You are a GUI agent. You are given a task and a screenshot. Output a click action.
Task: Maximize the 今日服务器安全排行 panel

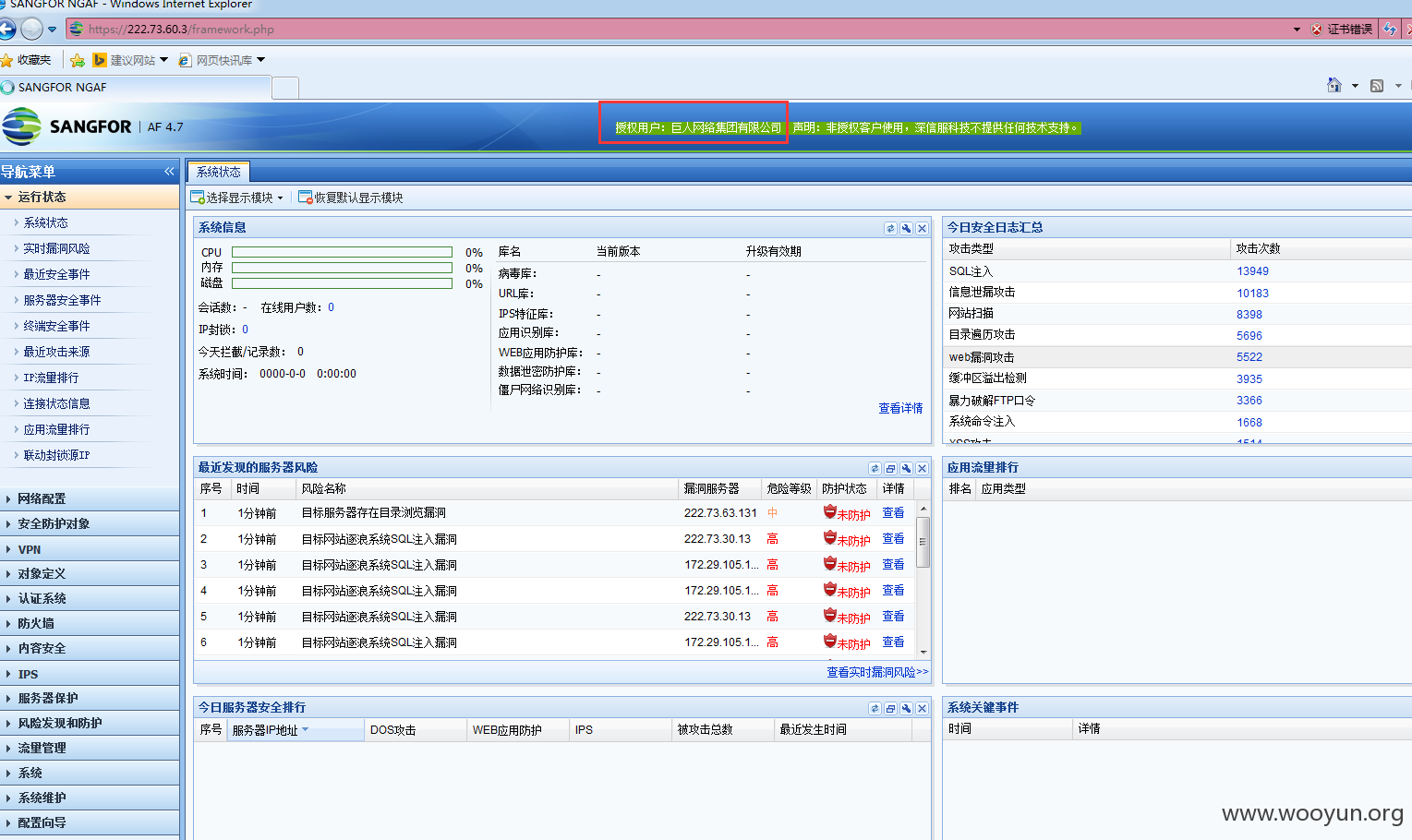click(890, 708)
